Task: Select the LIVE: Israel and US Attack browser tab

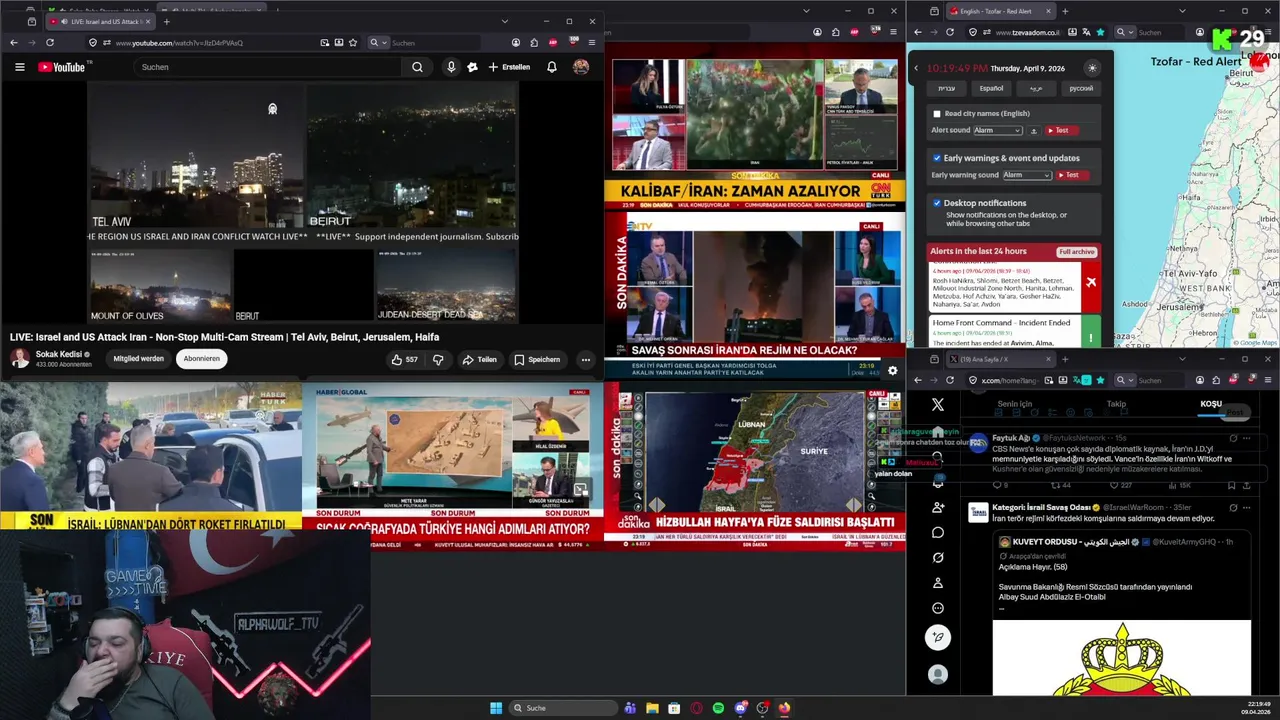Action: [99, 21]
